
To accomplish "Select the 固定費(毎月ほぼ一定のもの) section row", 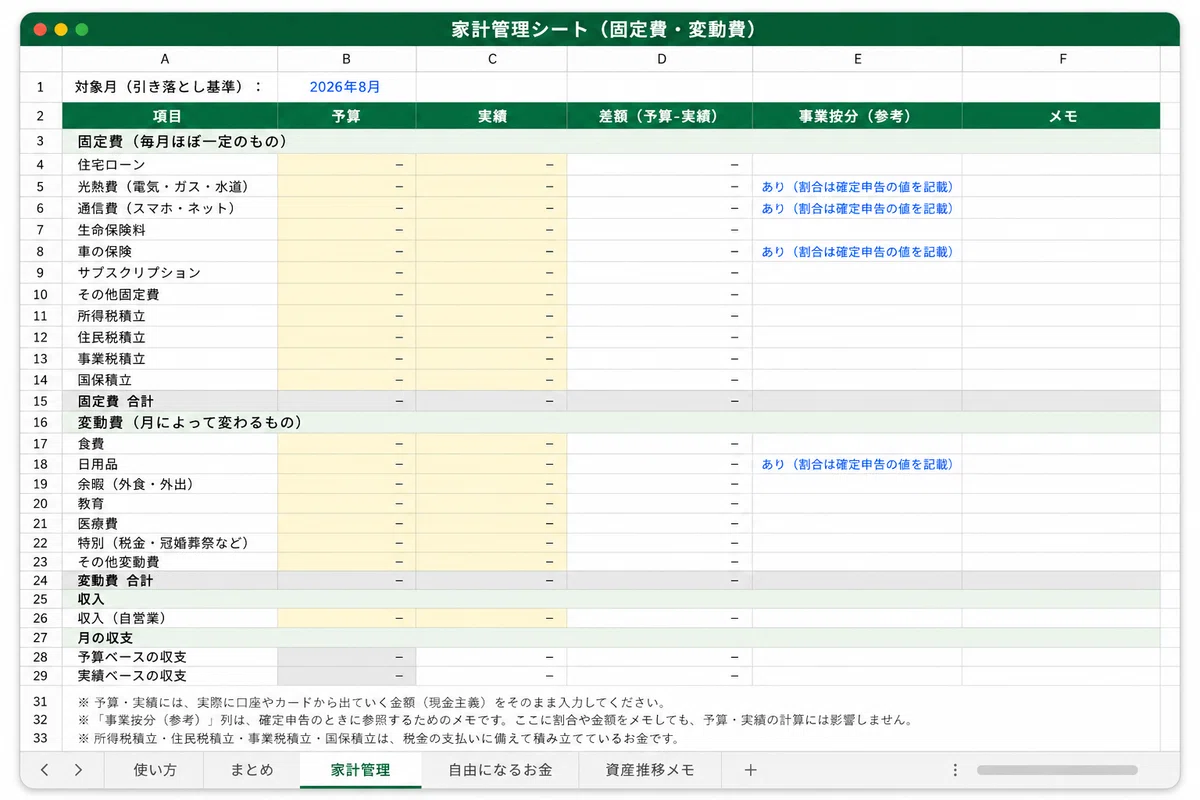I will pos(611,142).
